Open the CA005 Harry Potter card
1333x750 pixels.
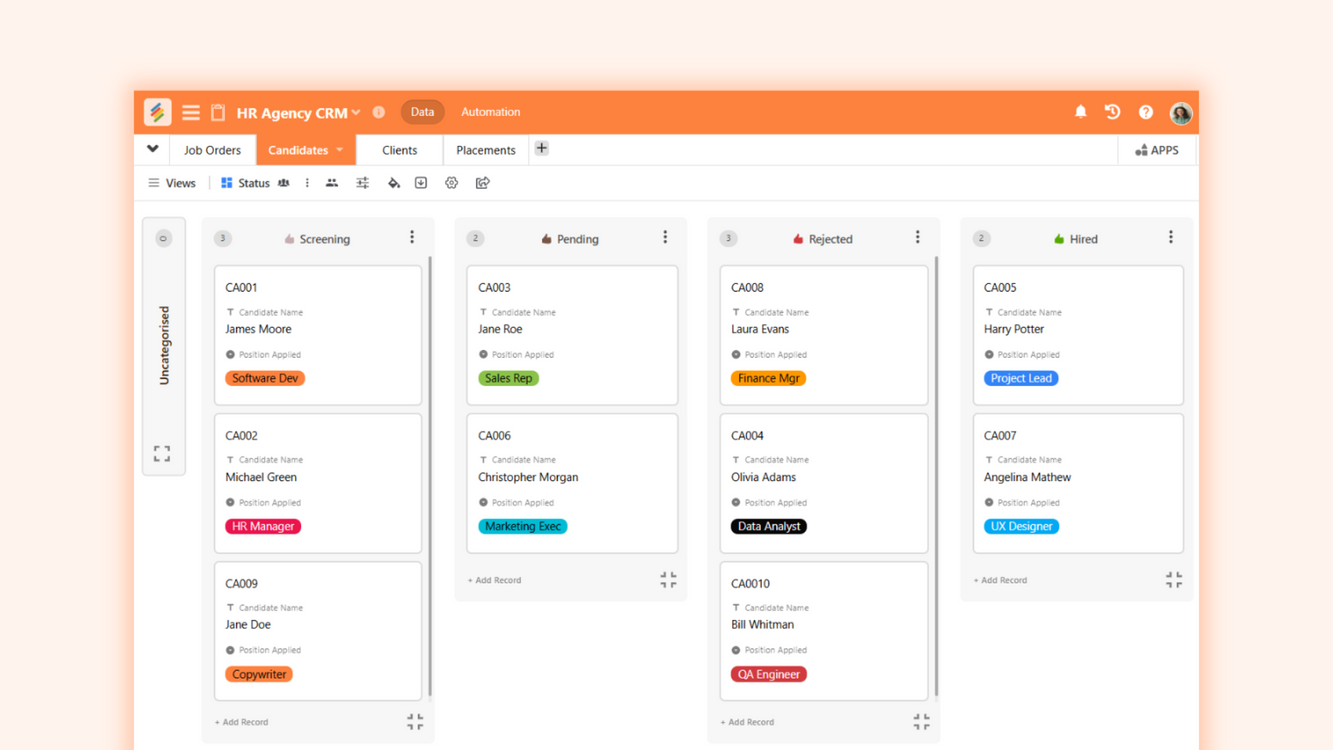pyautogui.click(x=1078, y=335)
